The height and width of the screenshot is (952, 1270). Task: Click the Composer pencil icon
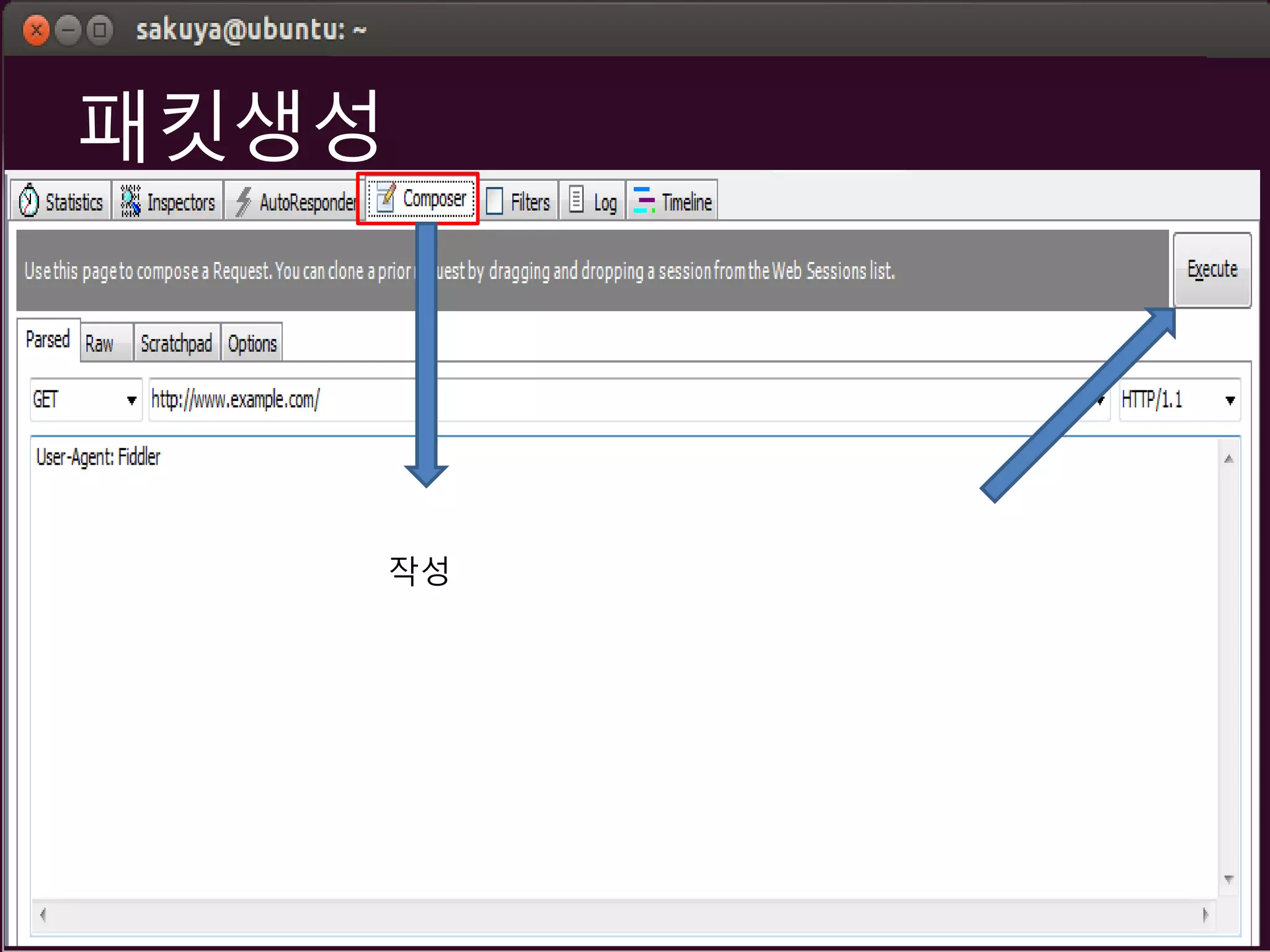click(385, 198)
